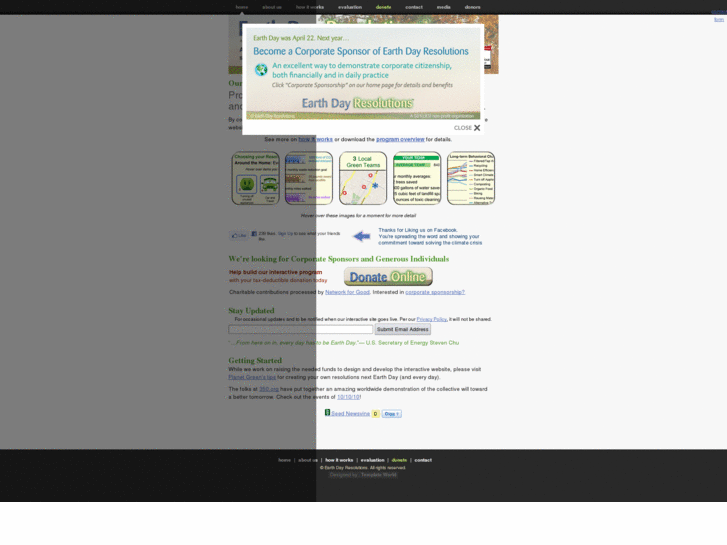Image resolution: width=727 pixels, height=545 pixels.
Task: Click the yellow digg count badge
Action: click(376, 414)
